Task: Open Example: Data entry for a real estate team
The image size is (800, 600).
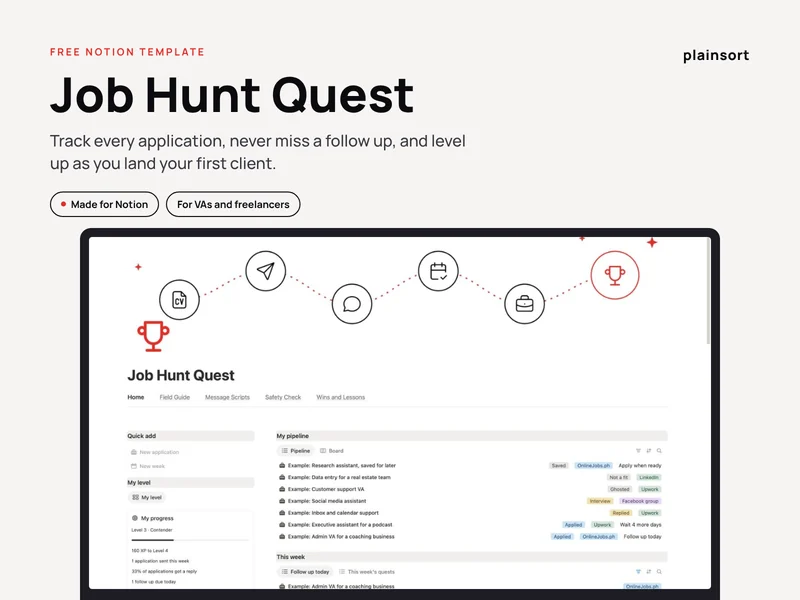Action: tap(339, 478)
